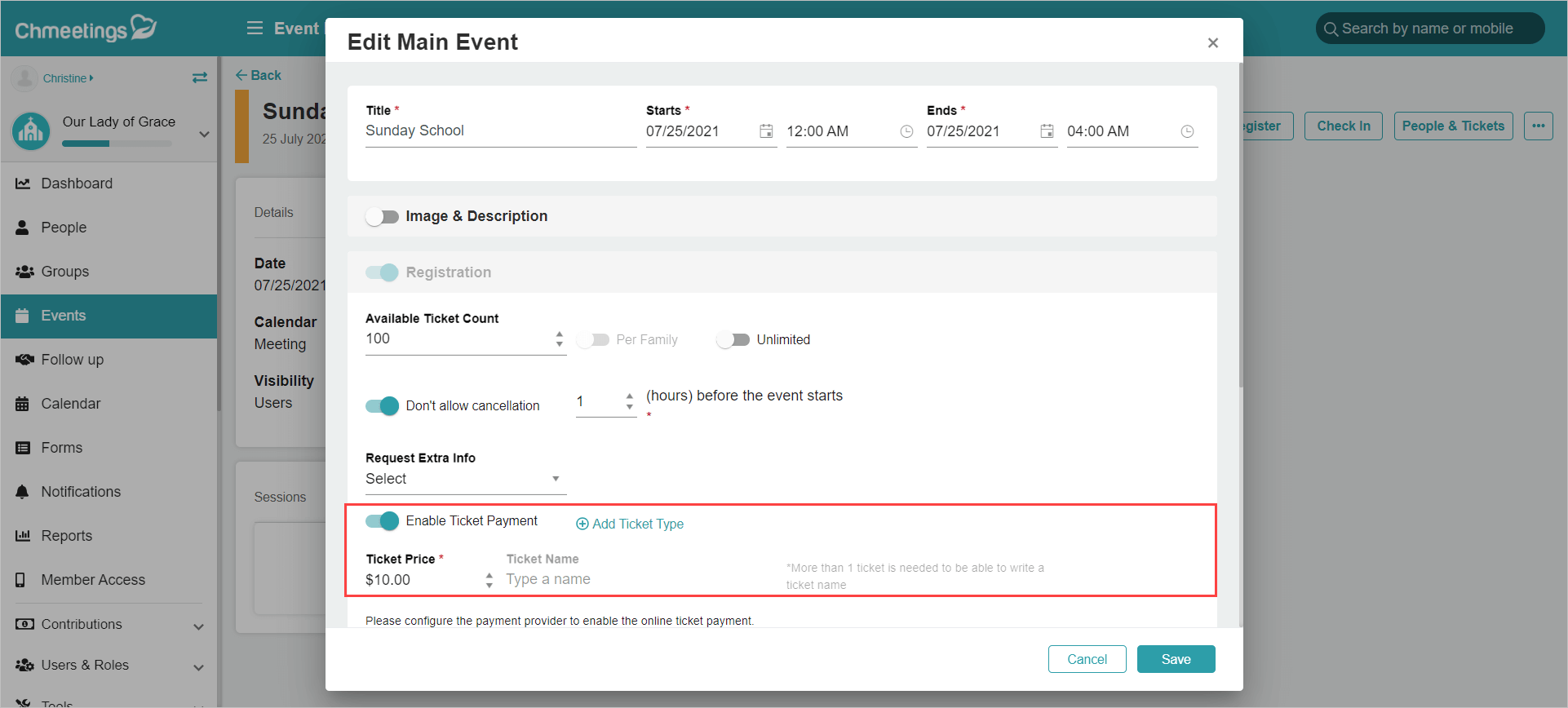Click the more options ellipsis button

[1539, 126]
